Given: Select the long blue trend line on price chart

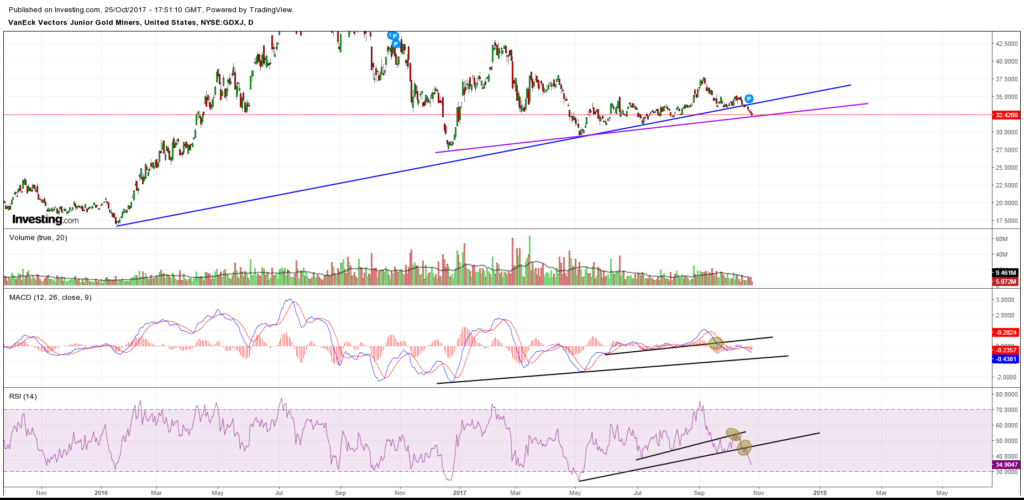Looking at the screenshot, I should coord(483,155).
